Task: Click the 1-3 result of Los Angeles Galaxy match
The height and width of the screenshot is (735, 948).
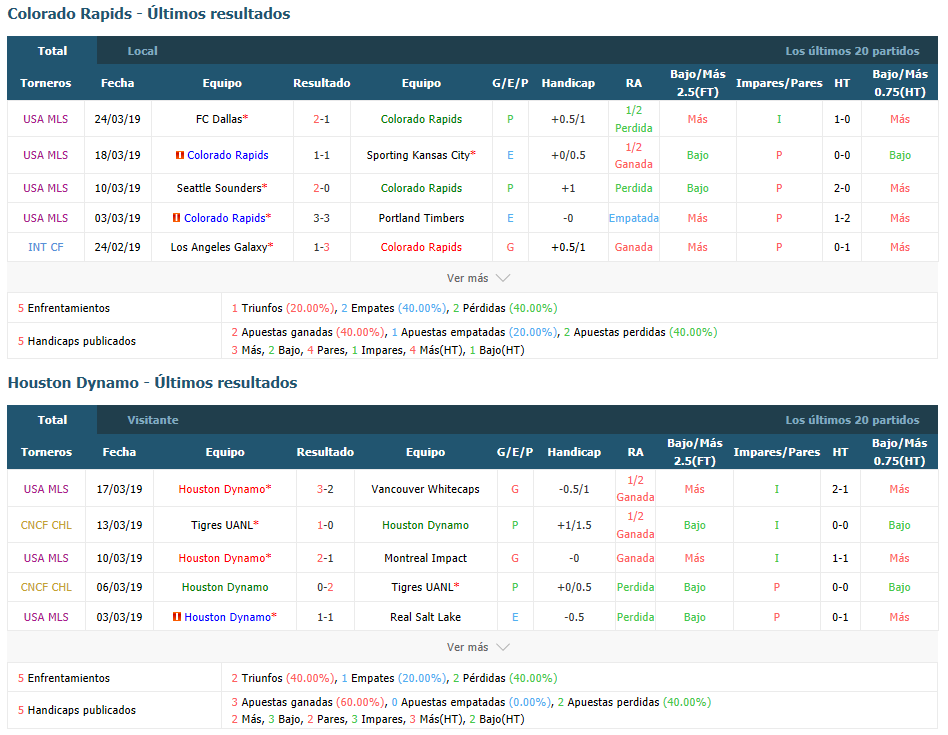Action: point(322,247)
